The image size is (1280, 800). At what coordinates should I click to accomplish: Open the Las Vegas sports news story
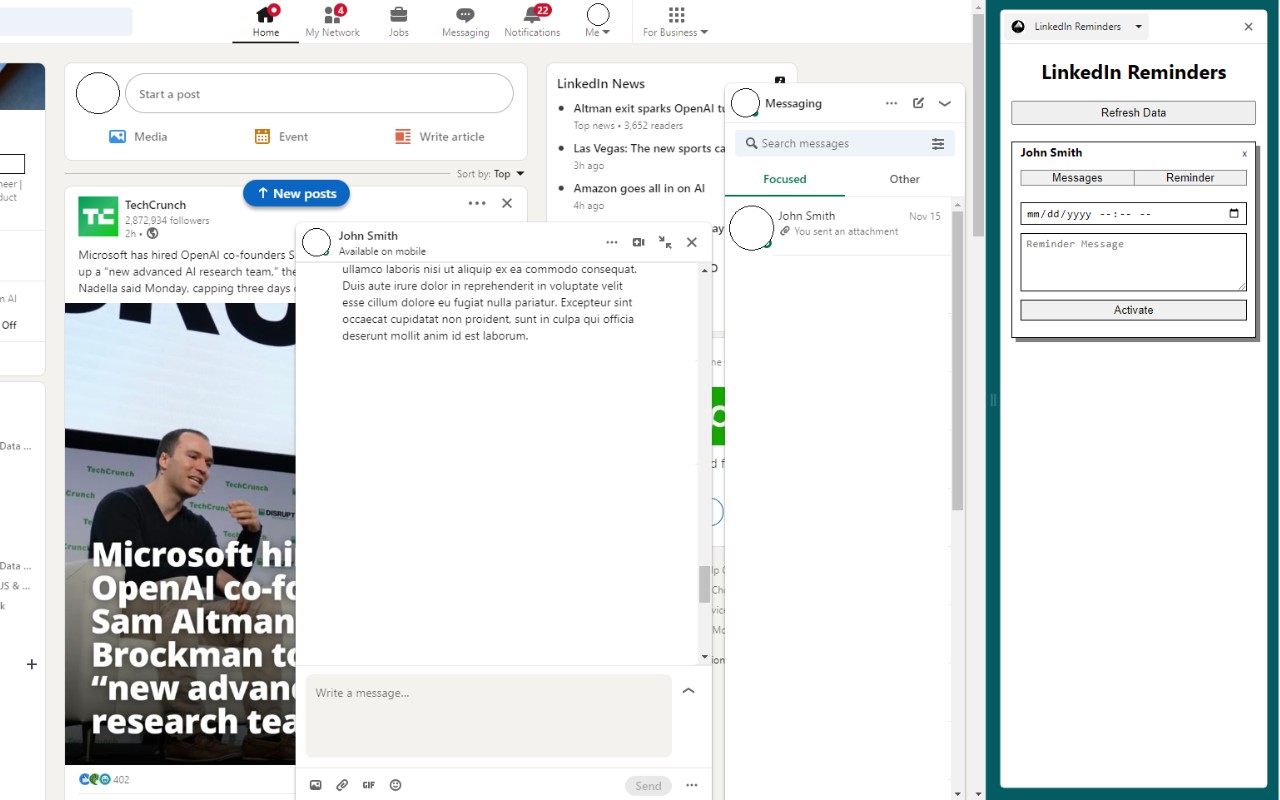650,149
